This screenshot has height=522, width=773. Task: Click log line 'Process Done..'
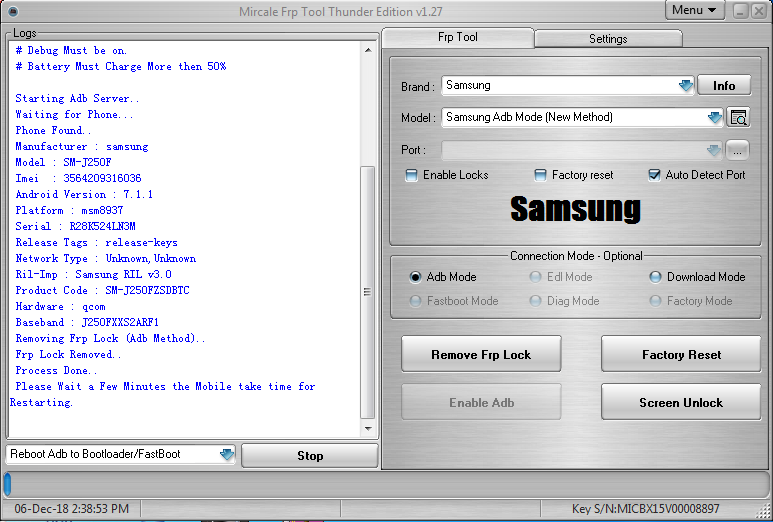57,370
